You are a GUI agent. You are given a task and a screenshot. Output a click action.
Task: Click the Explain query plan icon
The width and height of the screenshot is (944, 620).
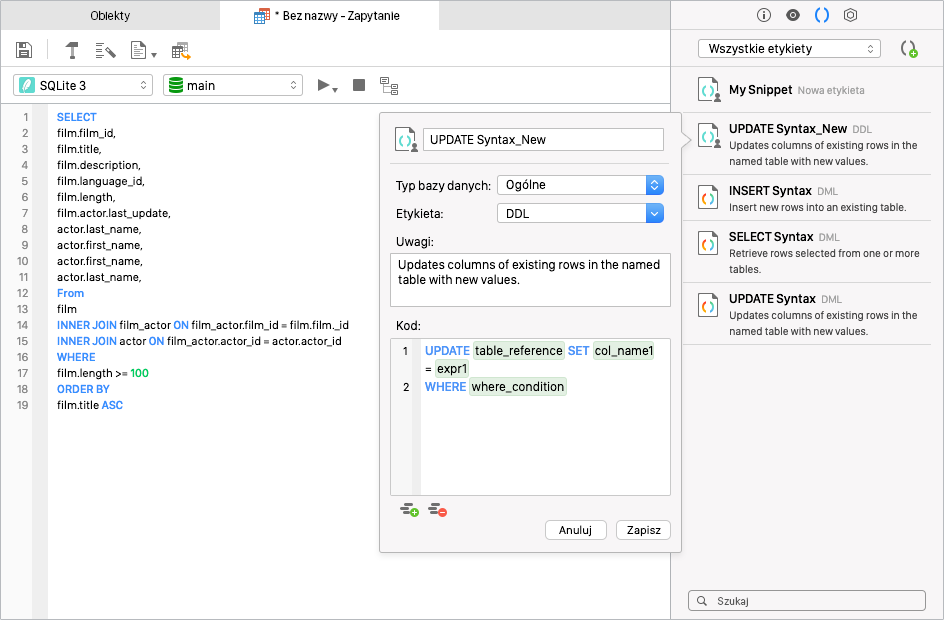click(x=389, y=86)
